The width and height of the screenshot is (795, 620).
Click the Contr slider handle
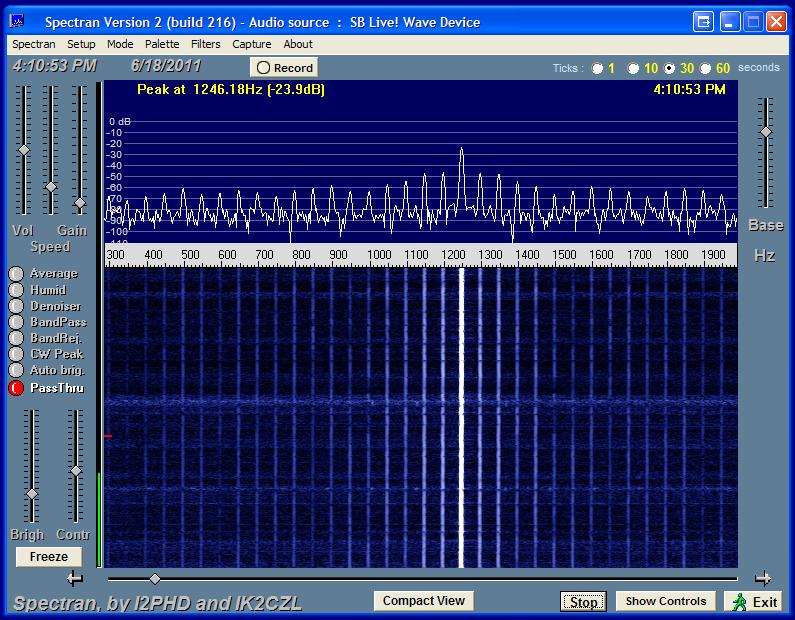point(76,471)
